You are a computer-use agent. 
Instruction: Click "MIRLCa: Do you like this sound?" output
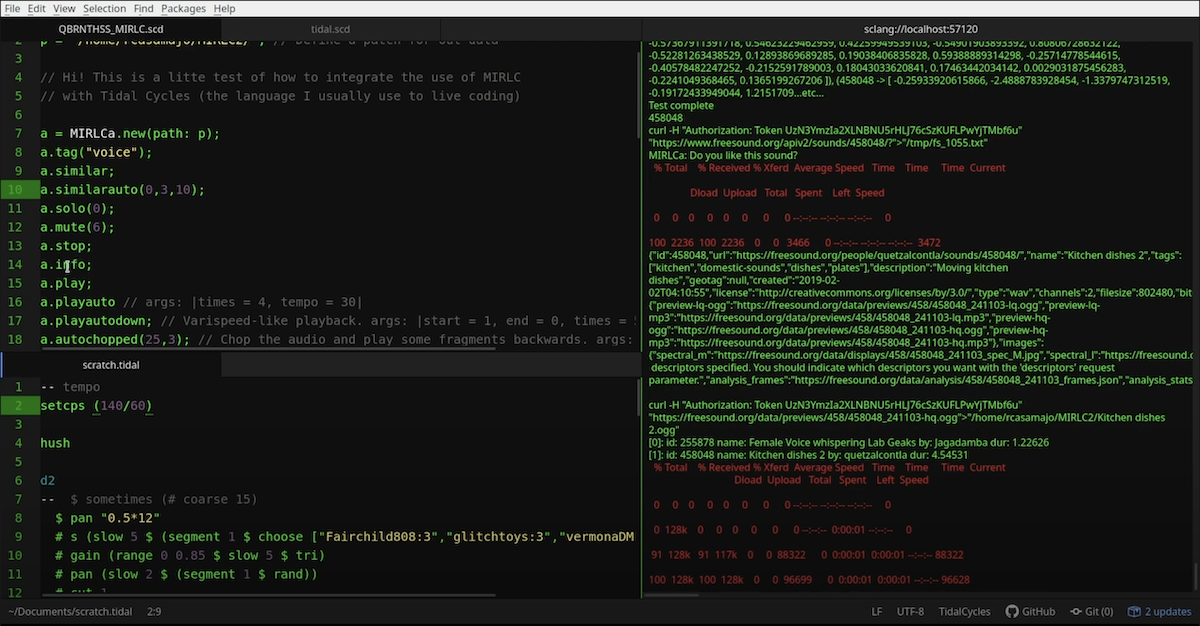pos(723,155)
